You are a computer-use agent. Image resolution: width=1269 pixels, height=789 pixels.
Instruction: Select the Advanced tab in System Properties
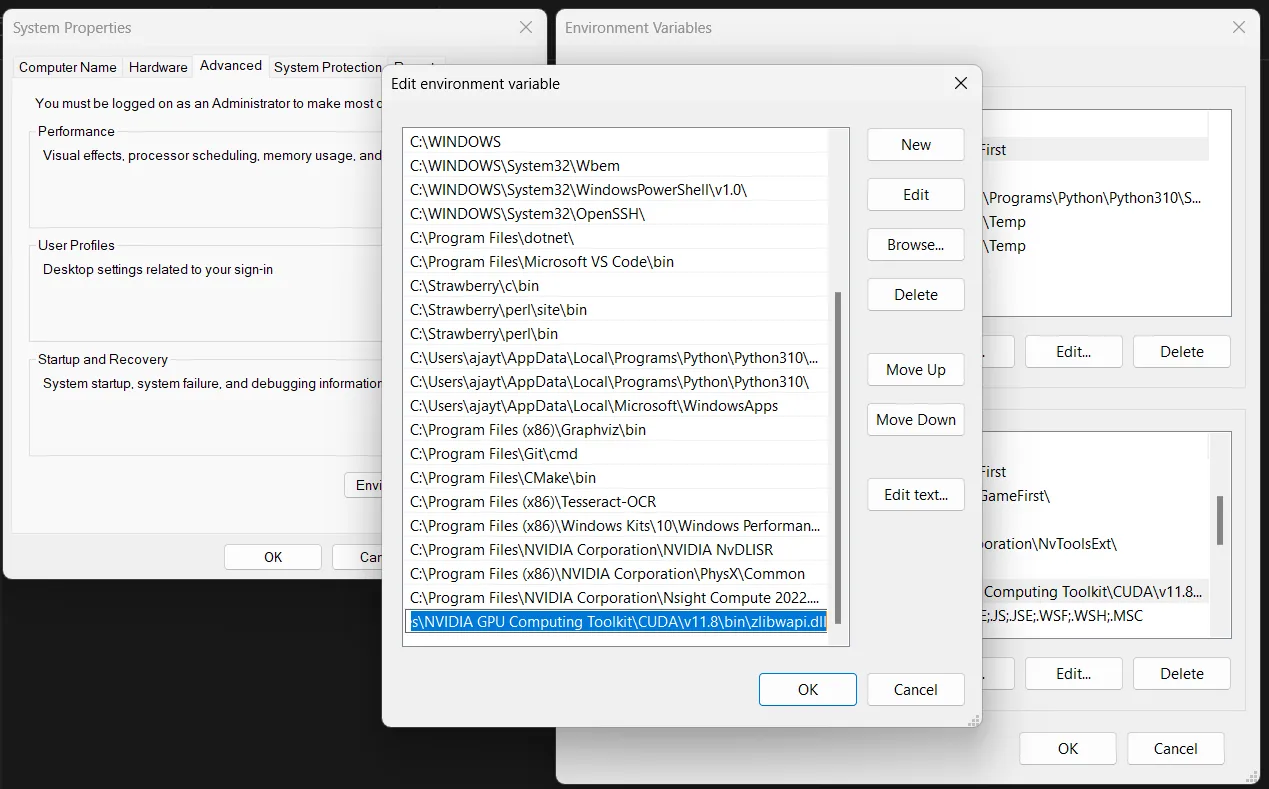tap(231, 65)
